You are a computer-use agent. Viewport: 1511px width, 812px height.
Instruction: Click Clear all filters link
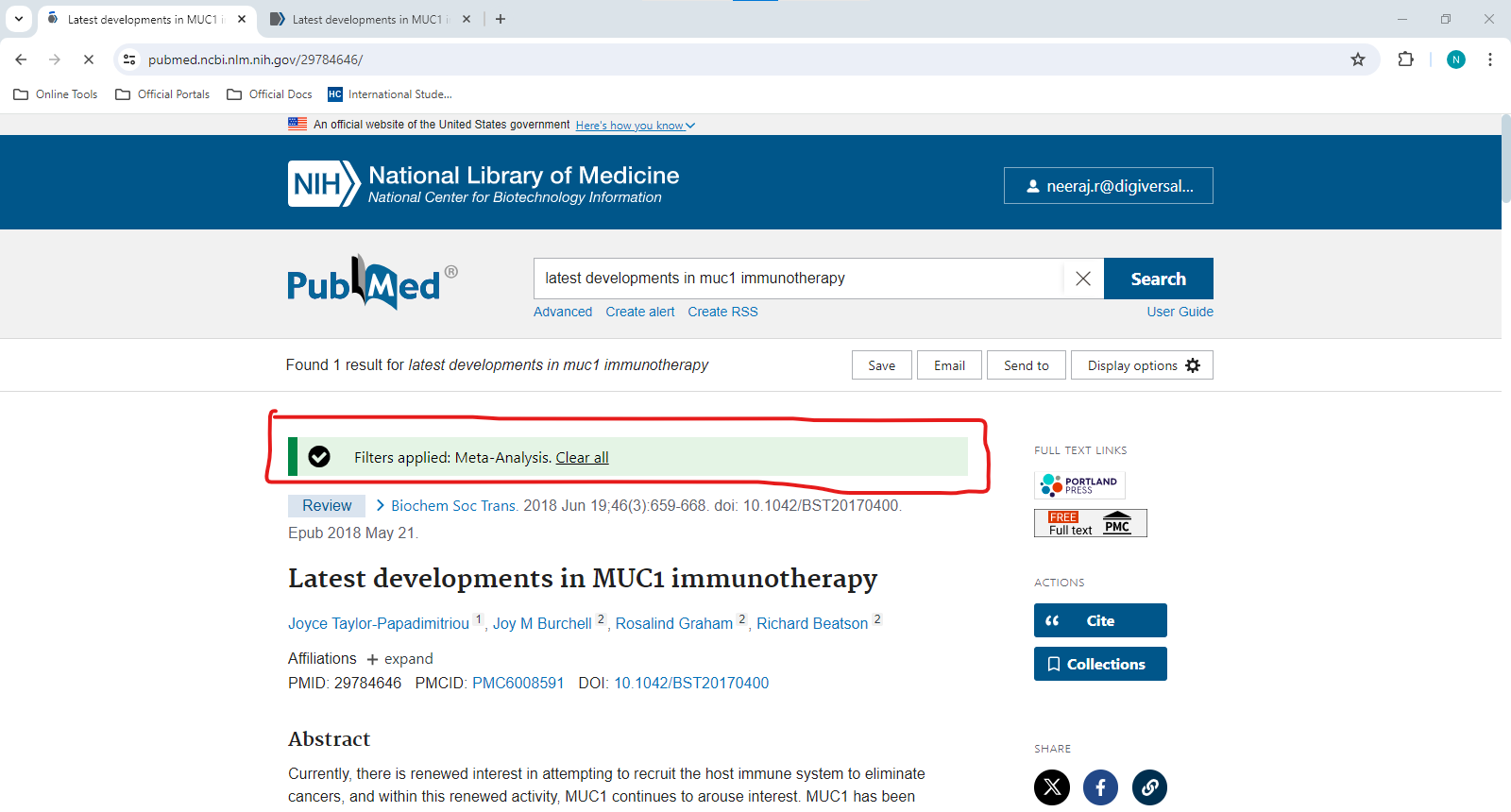pyautogui.click(x=582, y=458)
